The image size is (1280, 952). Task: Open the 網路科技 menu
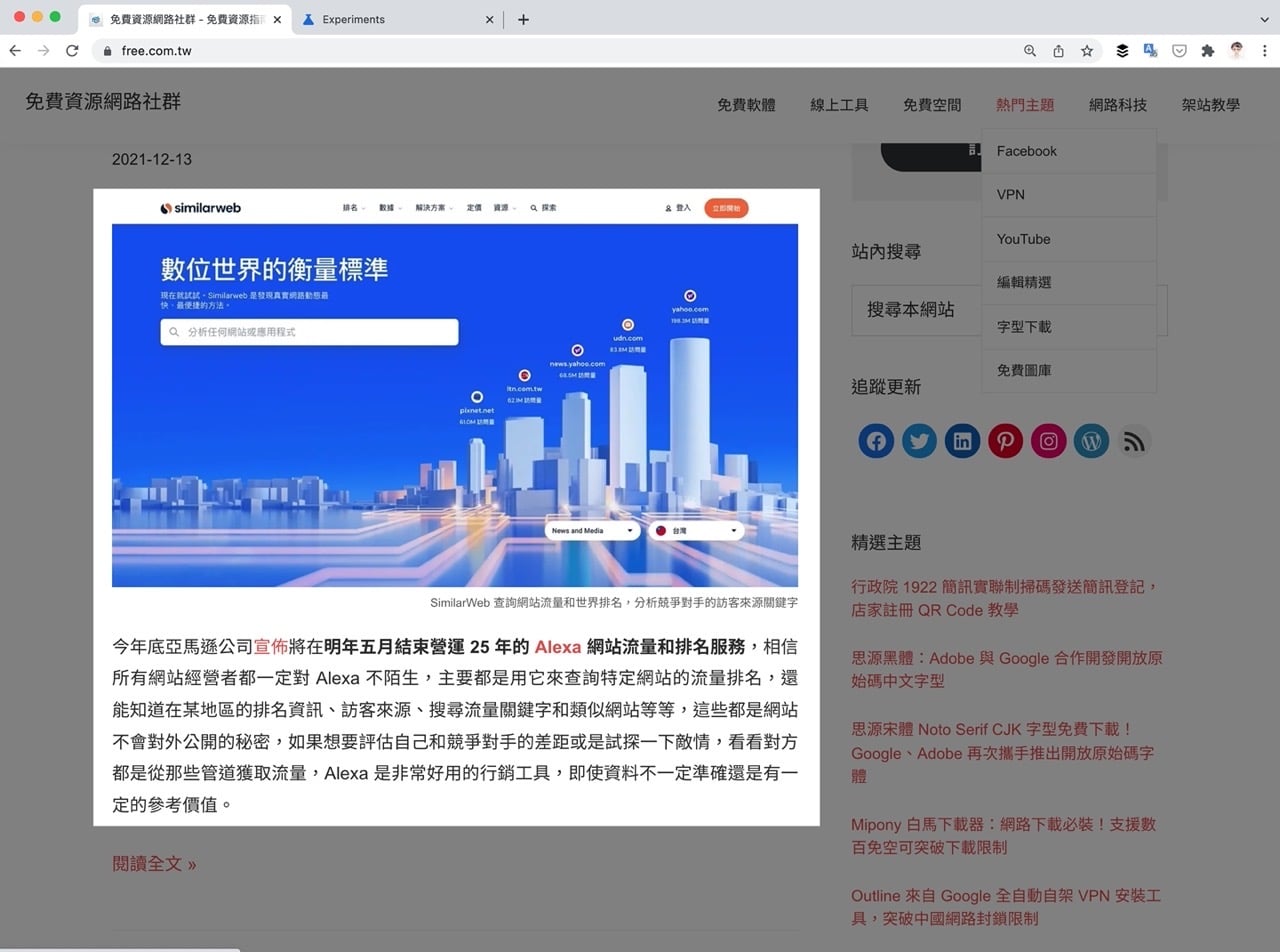1118,104
